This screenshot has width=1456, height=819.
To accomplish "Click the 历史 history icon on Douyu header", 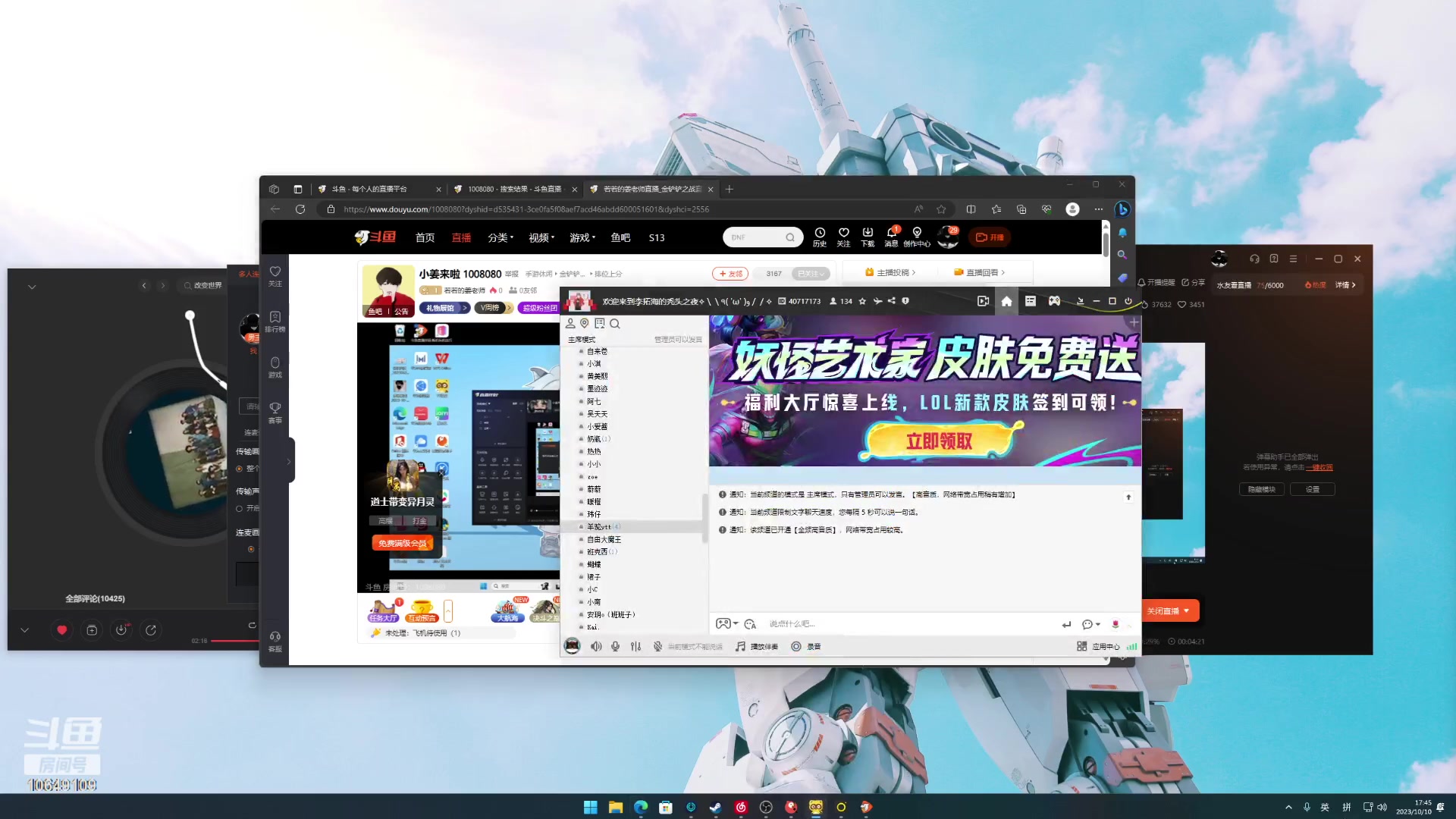I will tap(820, 237).
